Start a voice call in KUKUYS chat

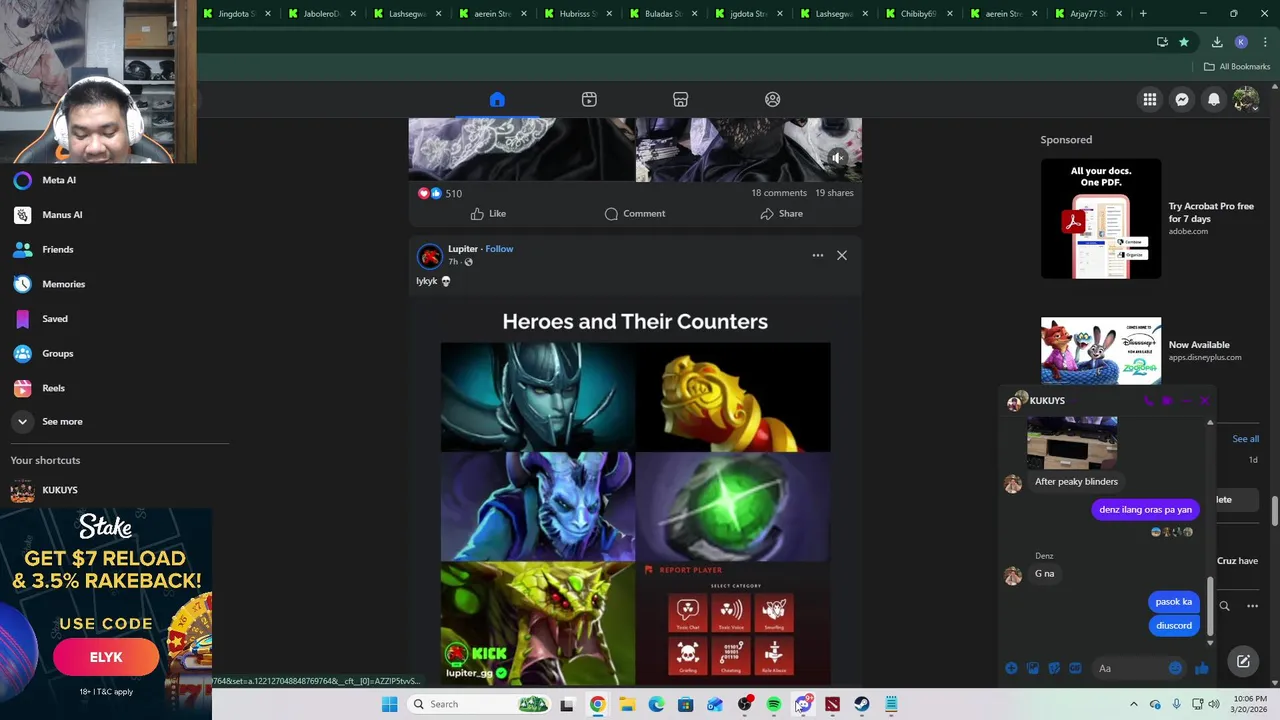tap(1148, 401)
